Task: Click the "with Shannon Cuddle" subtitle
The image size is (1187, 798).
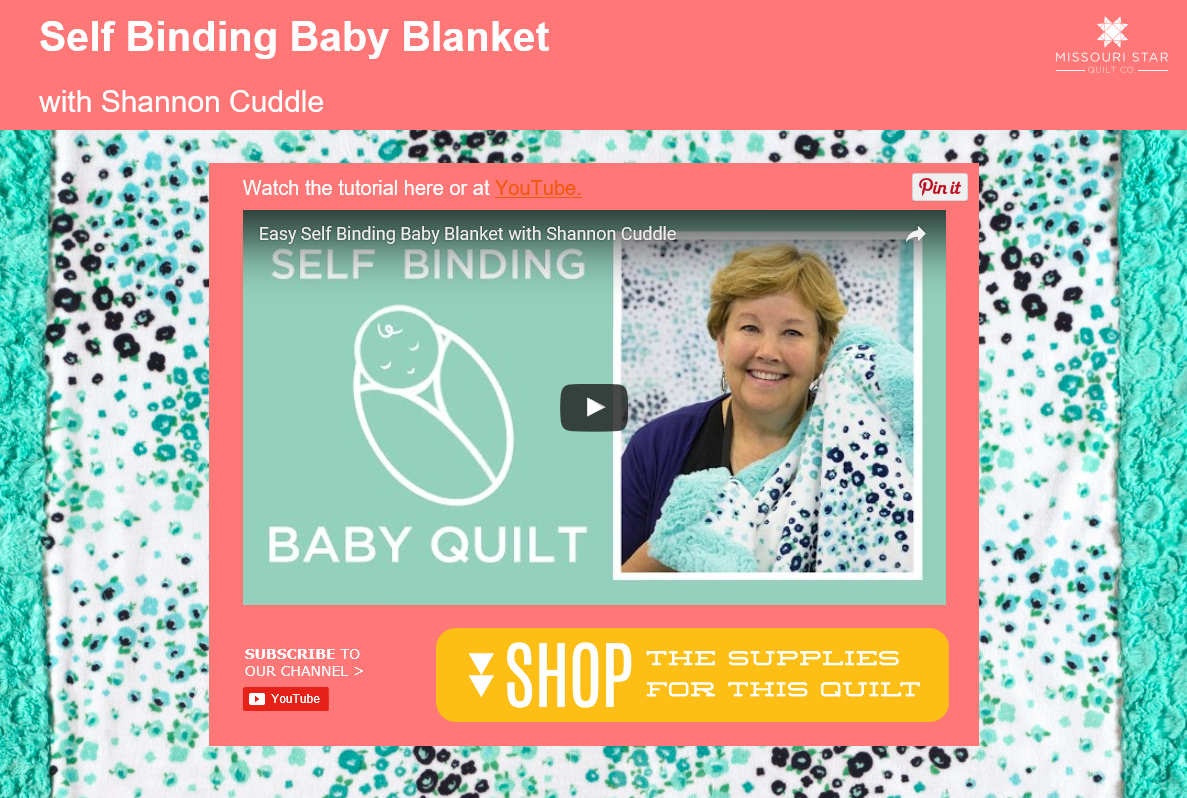Action: tap(182, 101)
